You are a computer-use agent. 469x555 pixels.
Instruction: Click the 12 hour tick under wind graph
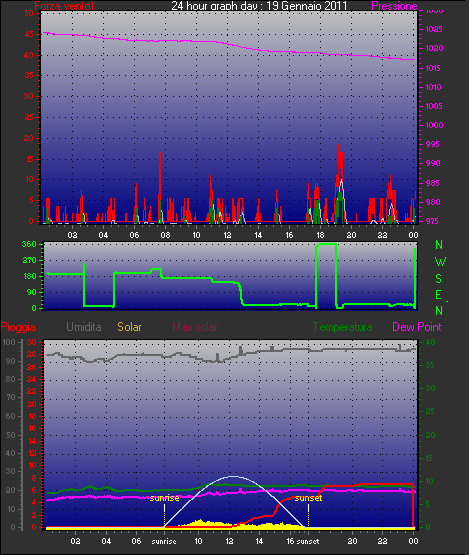[x=227, y=235]
